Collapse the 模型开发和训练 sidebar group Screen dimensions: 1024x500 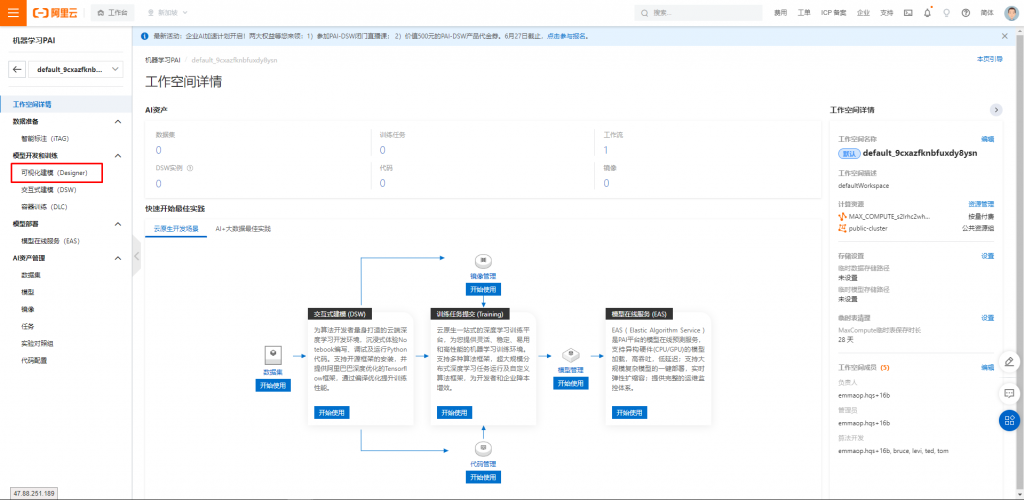tap(118, 155)
